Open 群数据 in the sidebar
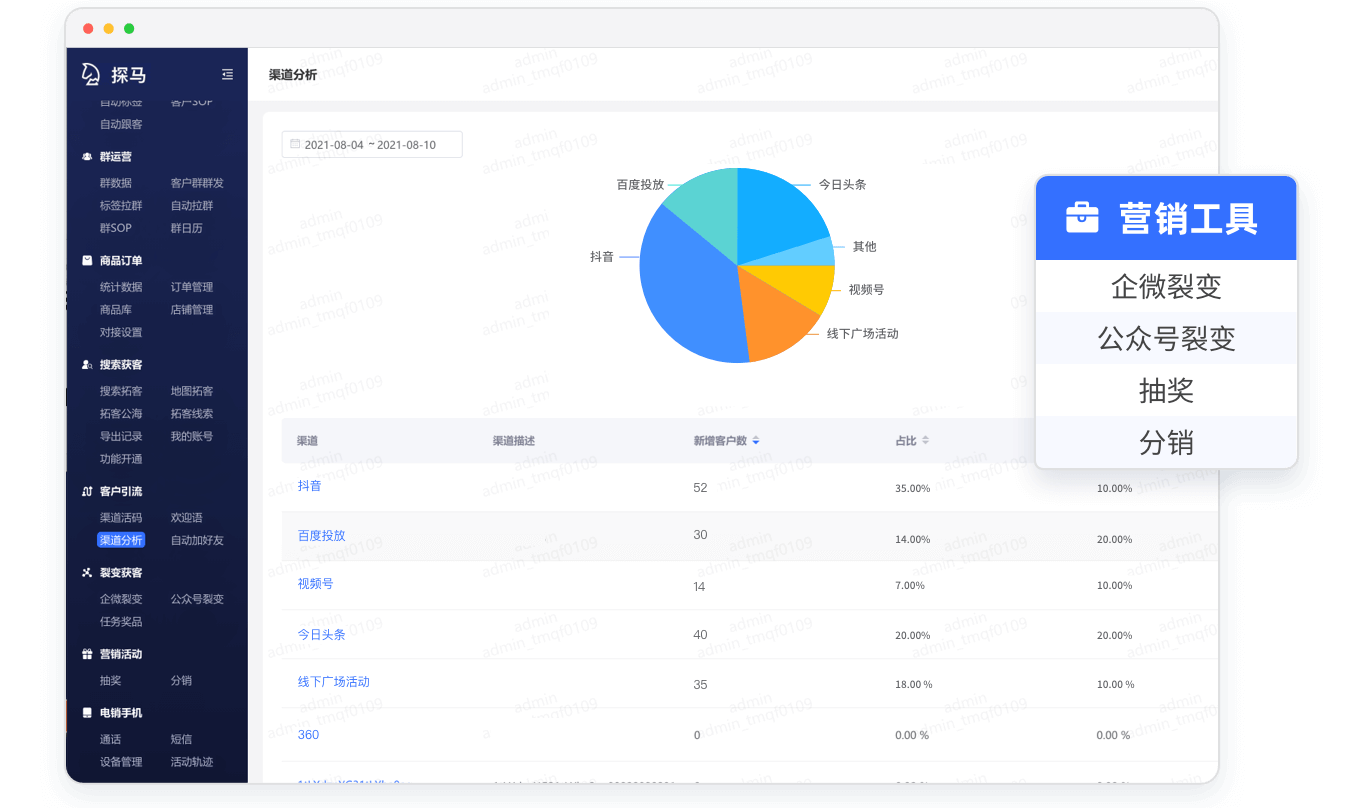Viewport: 1372px width, 808px height. click(x=116, y=183)
